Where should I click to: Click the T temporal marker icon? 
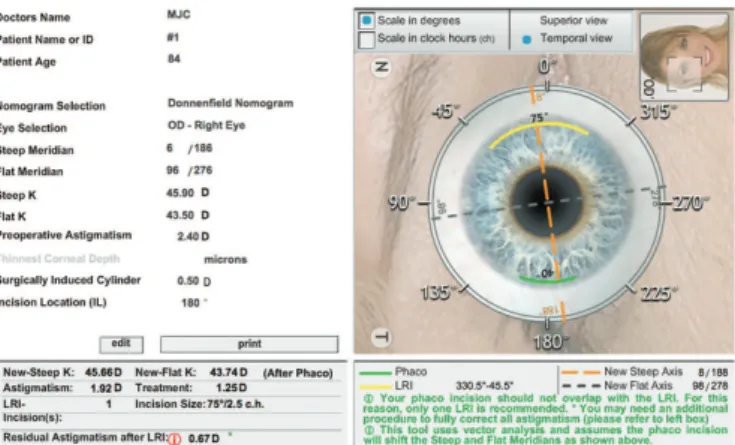382,337
